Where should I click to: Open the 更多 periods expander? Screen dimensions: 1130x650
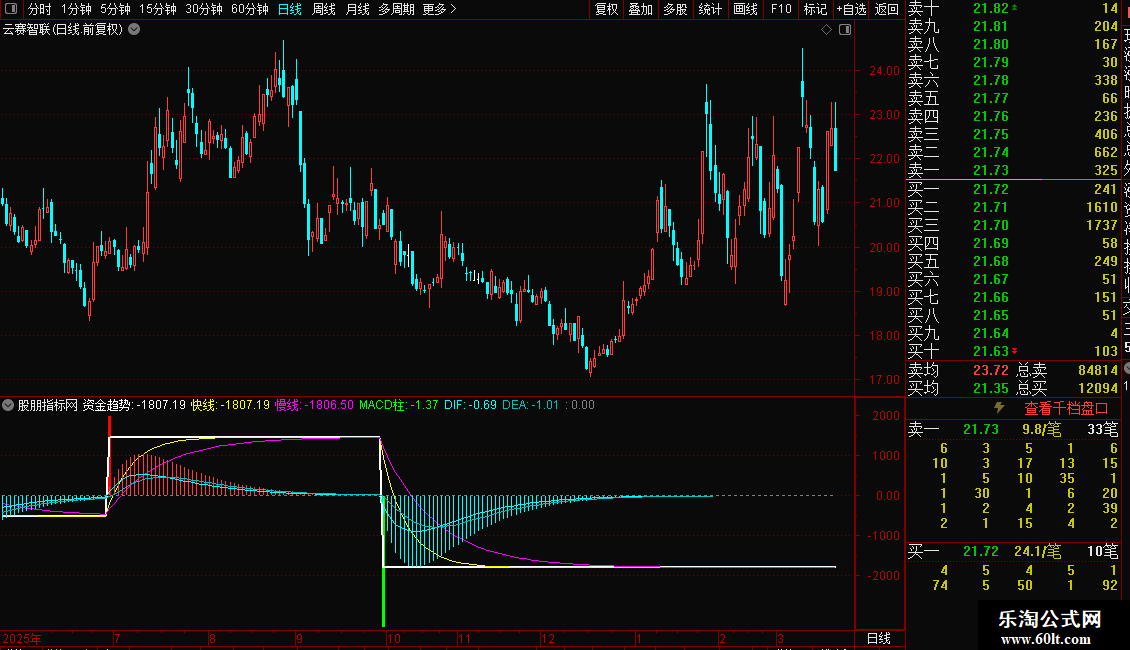440,9
